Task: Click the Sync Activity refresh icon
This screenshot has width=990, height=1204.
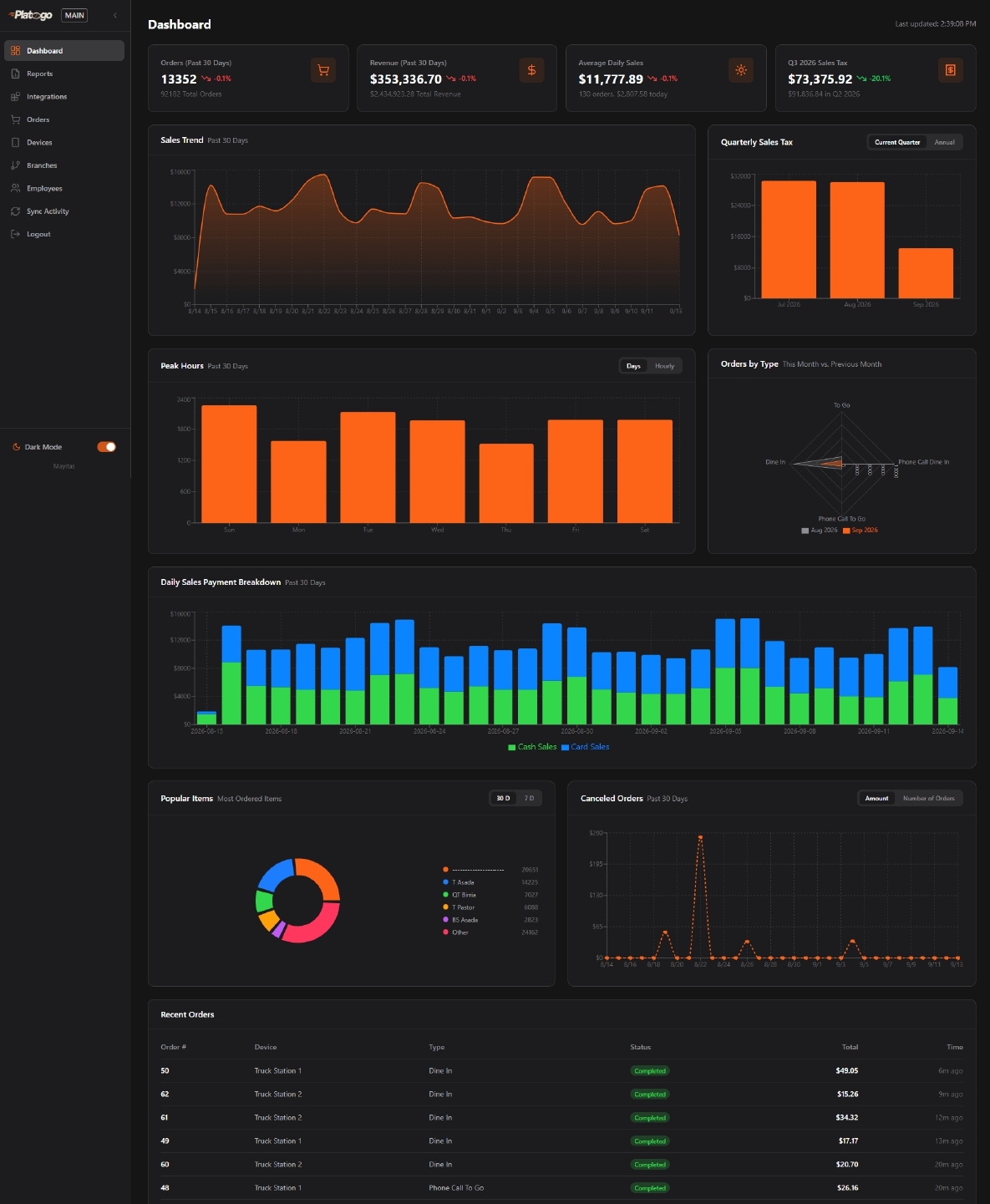Action: click(15, 211)
